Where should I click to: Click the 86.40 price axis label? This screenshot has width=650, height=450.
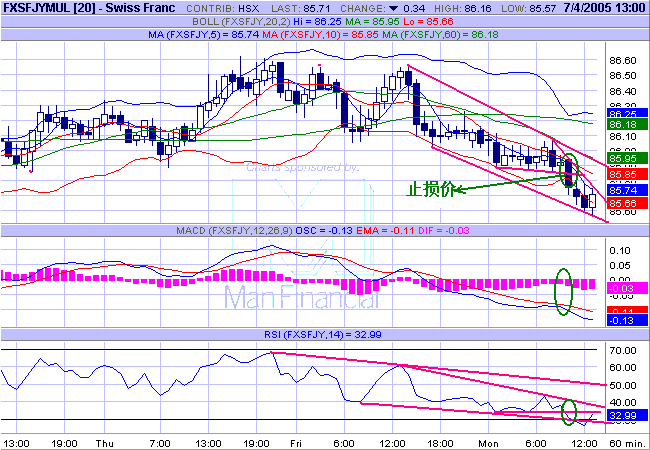coord(623,92)
